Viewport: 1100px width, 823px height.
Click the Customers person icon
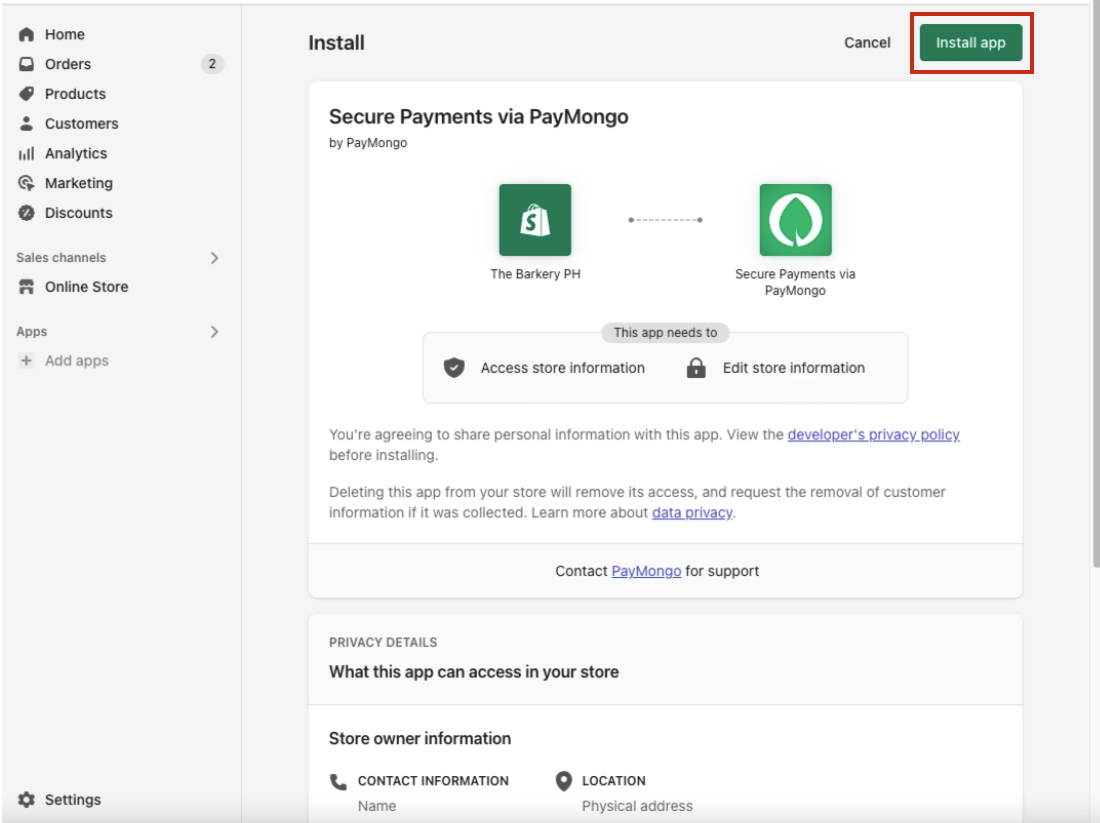point(26,123)
